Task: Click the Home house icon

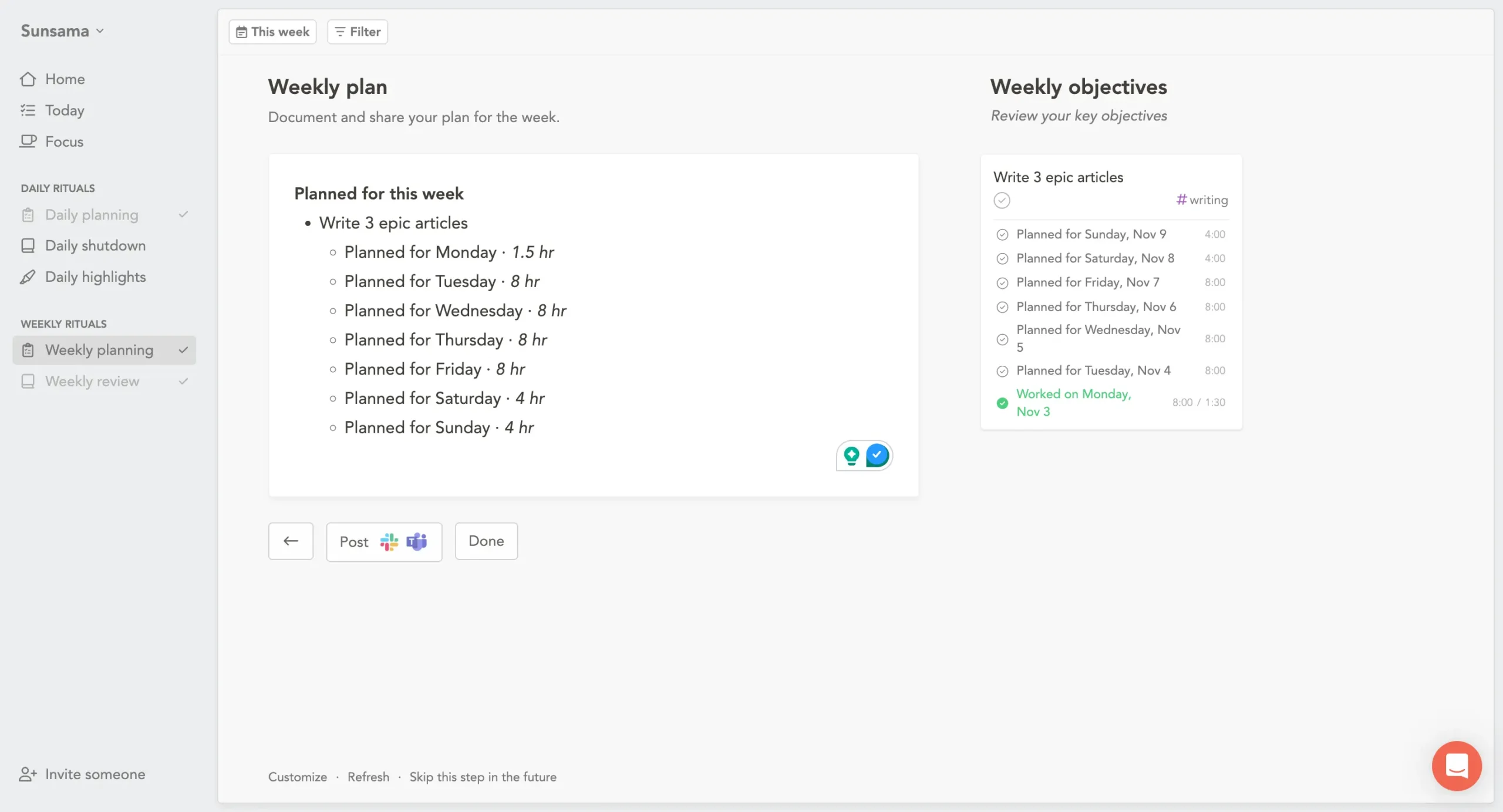Action: click(28, 79)
